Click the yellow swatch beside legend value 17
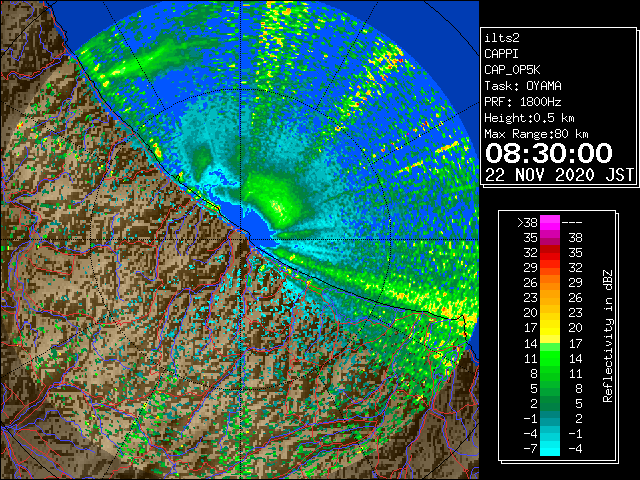 550,328
